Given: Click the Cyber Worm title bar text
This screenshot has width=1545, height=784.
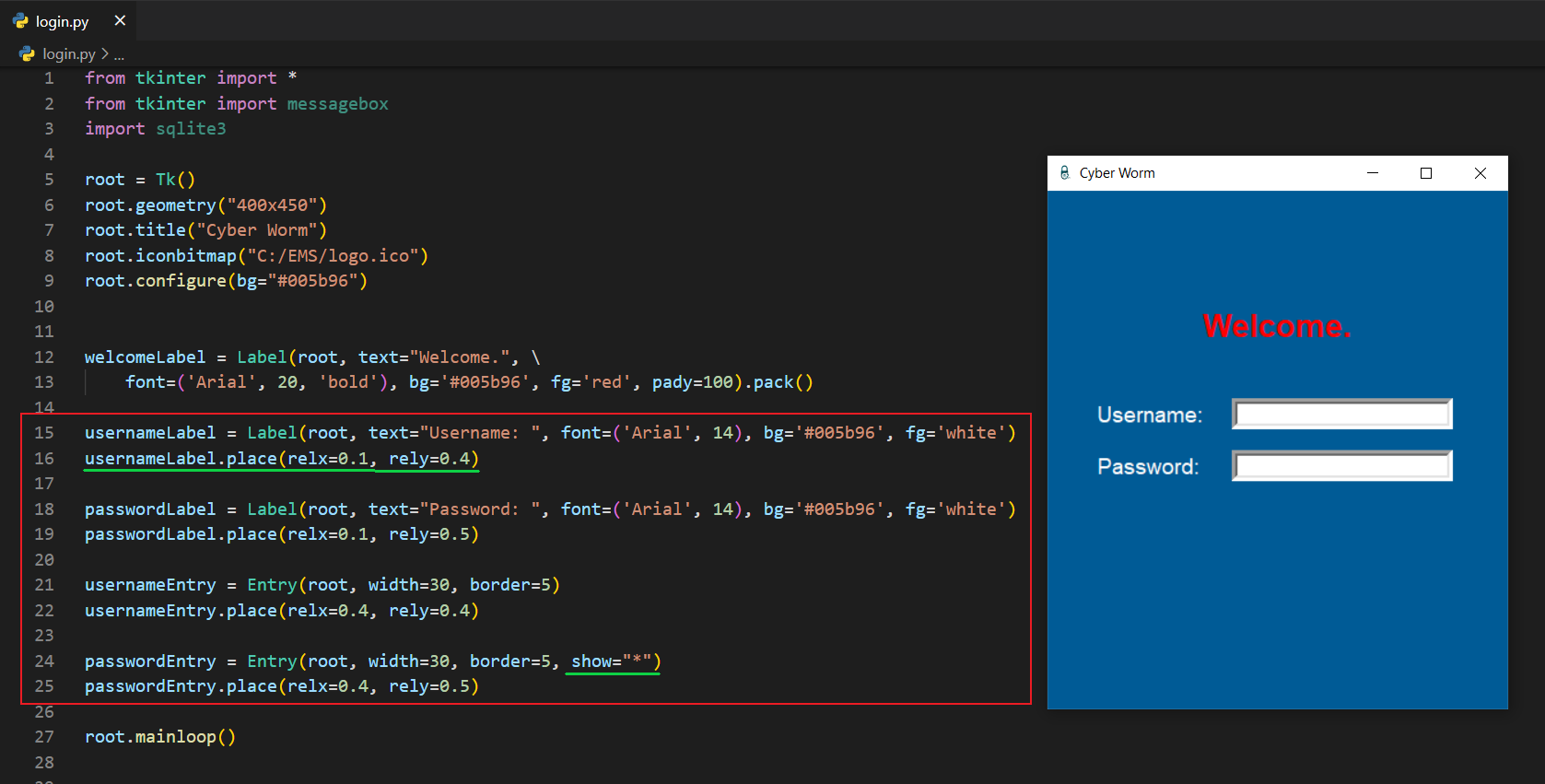Looking at the screenshot, I should pyautogui.click(x=1117, y=173).
